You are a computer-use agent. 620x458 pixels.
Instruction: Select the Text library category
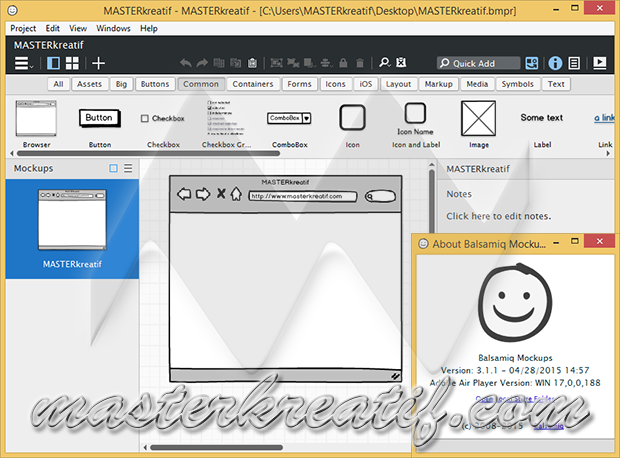(x=556, y=84)
